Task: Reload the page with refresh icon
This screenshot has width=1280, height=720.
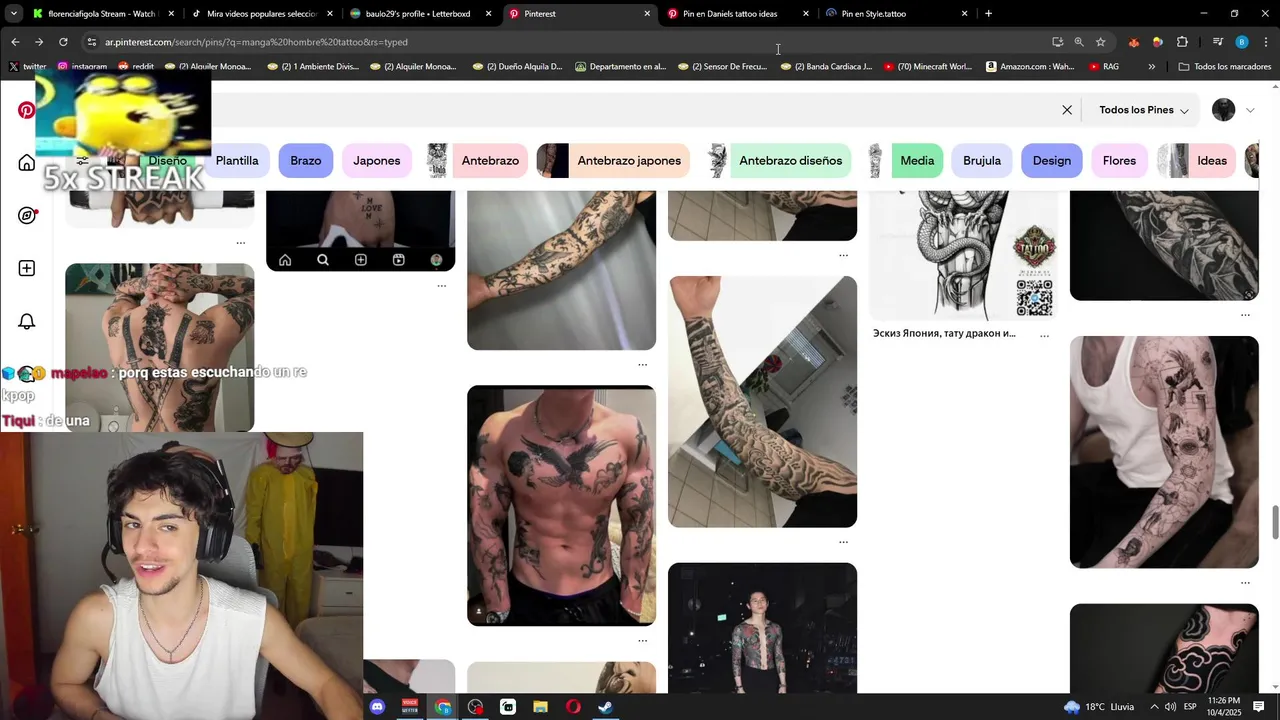Action: [x=63, y=42]
